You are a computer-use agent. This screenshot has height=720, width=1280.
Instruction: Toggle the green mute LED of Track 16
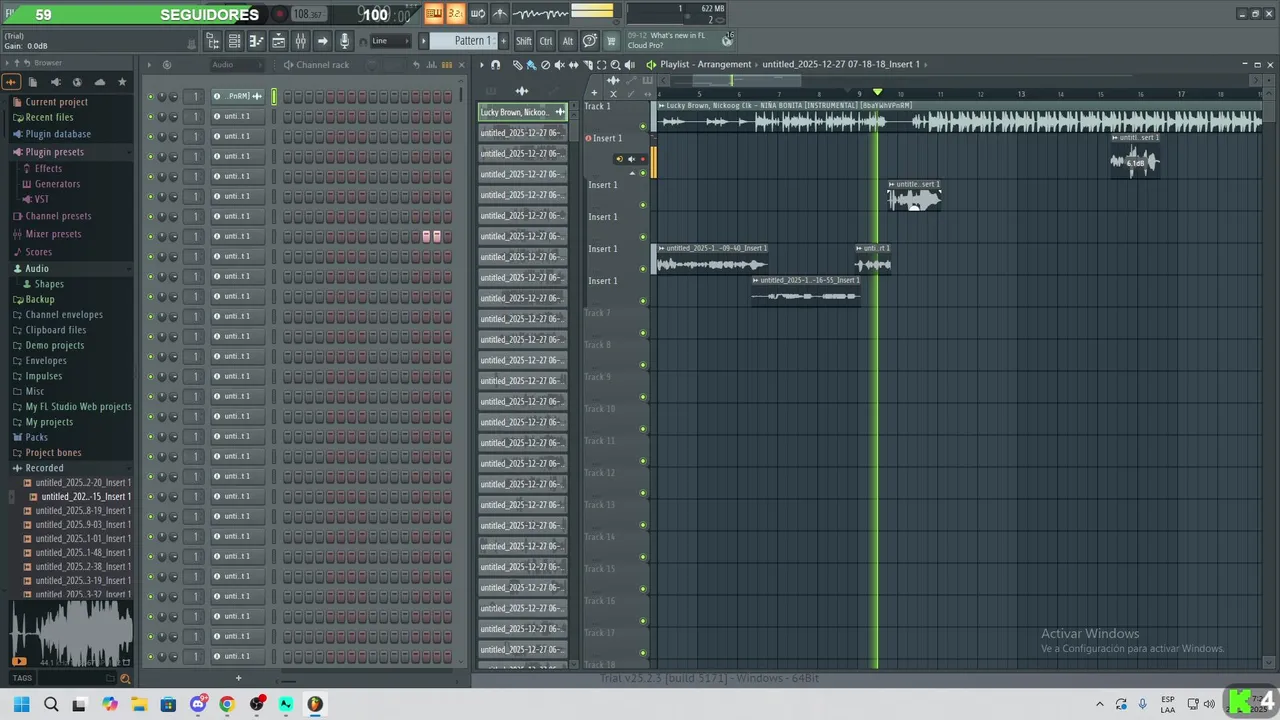[x=643, y=621]
